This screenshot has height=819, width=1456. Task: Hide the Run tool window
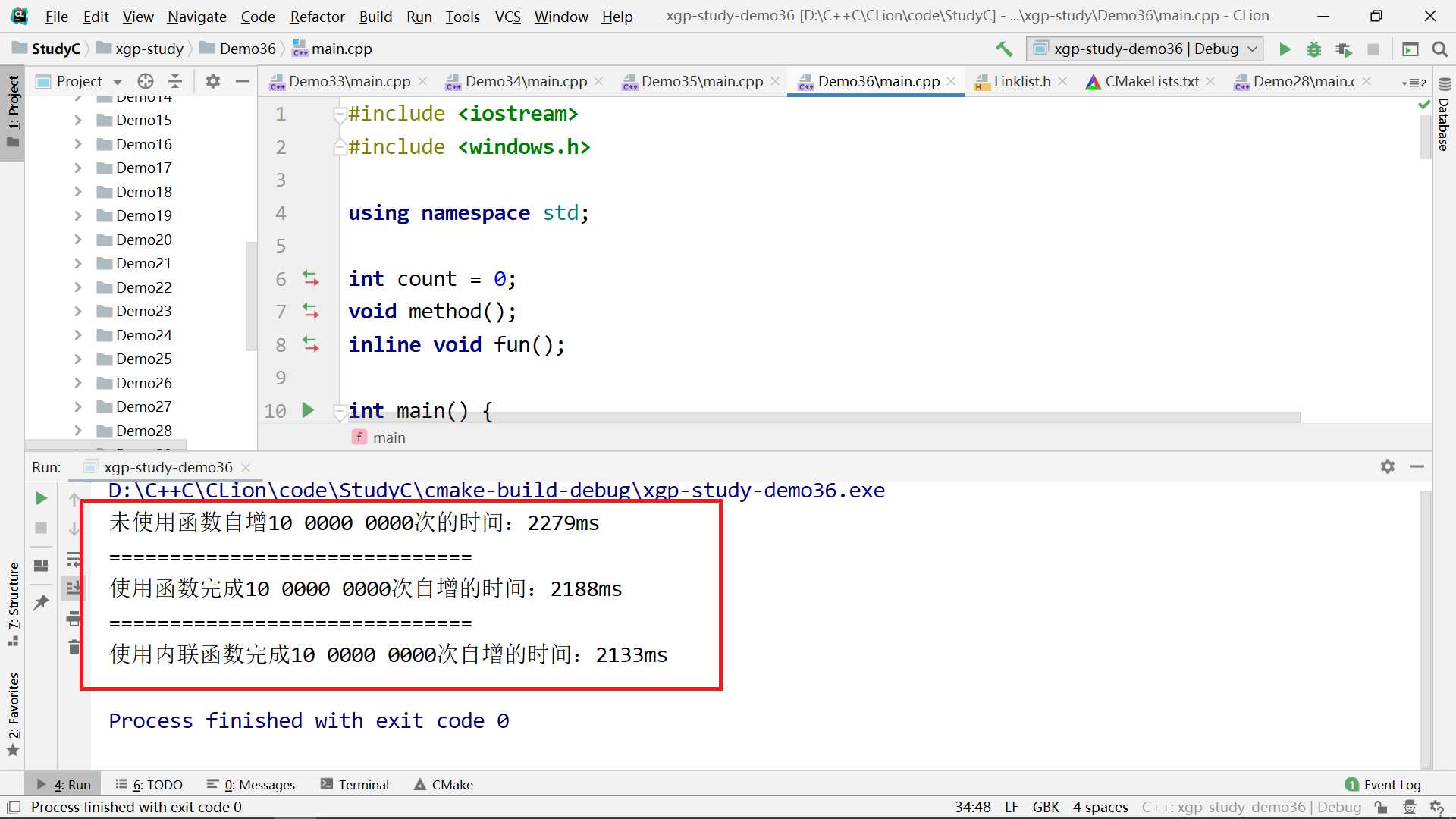coord(1417,466)
